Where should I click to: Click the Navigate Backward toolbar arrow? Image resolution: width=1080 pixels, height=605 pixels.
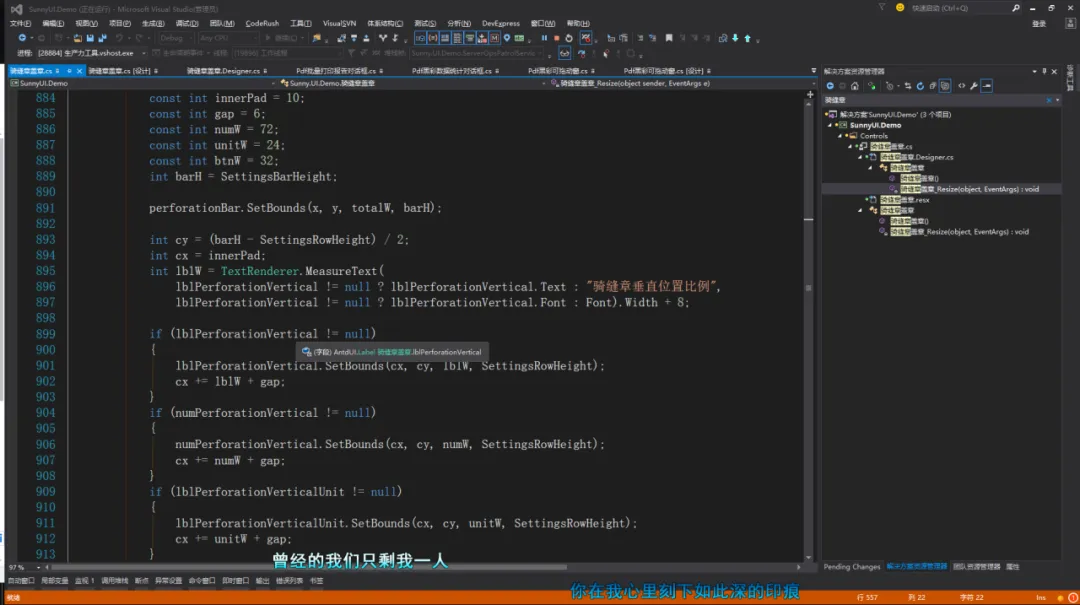22,38
